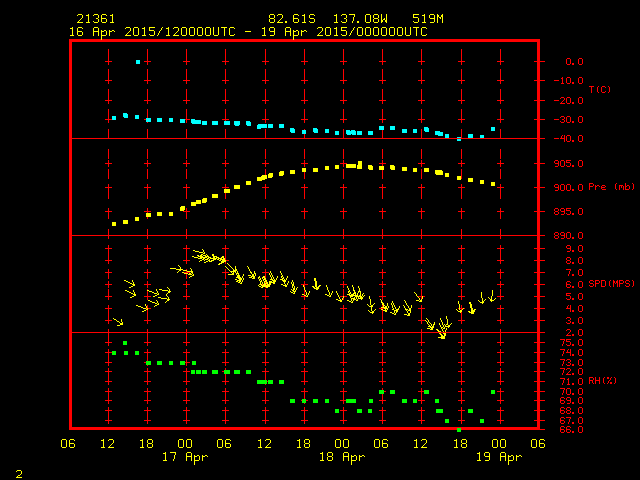
Task: Click the 3.0 tick on wind speed axis
Action: (x=574, y=321)
